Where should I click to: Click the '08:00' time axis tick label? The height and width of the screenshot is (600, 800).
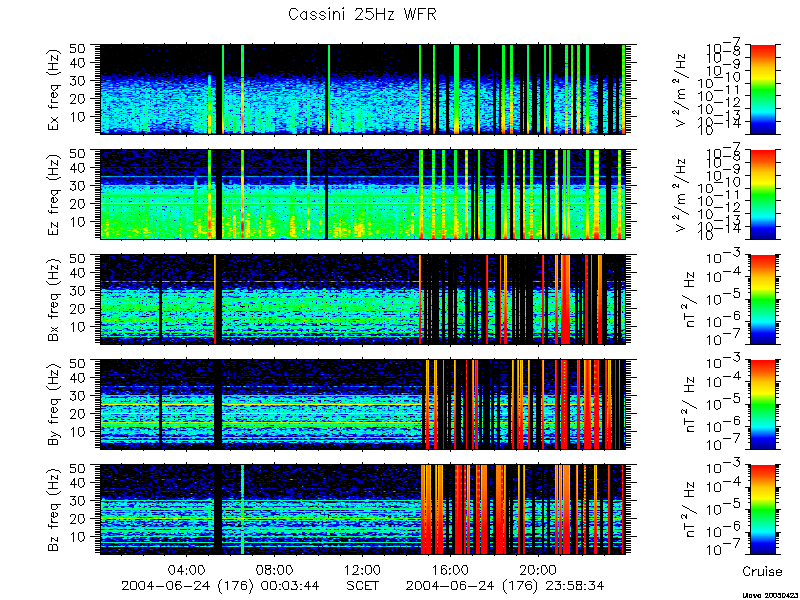click(276, 569)
